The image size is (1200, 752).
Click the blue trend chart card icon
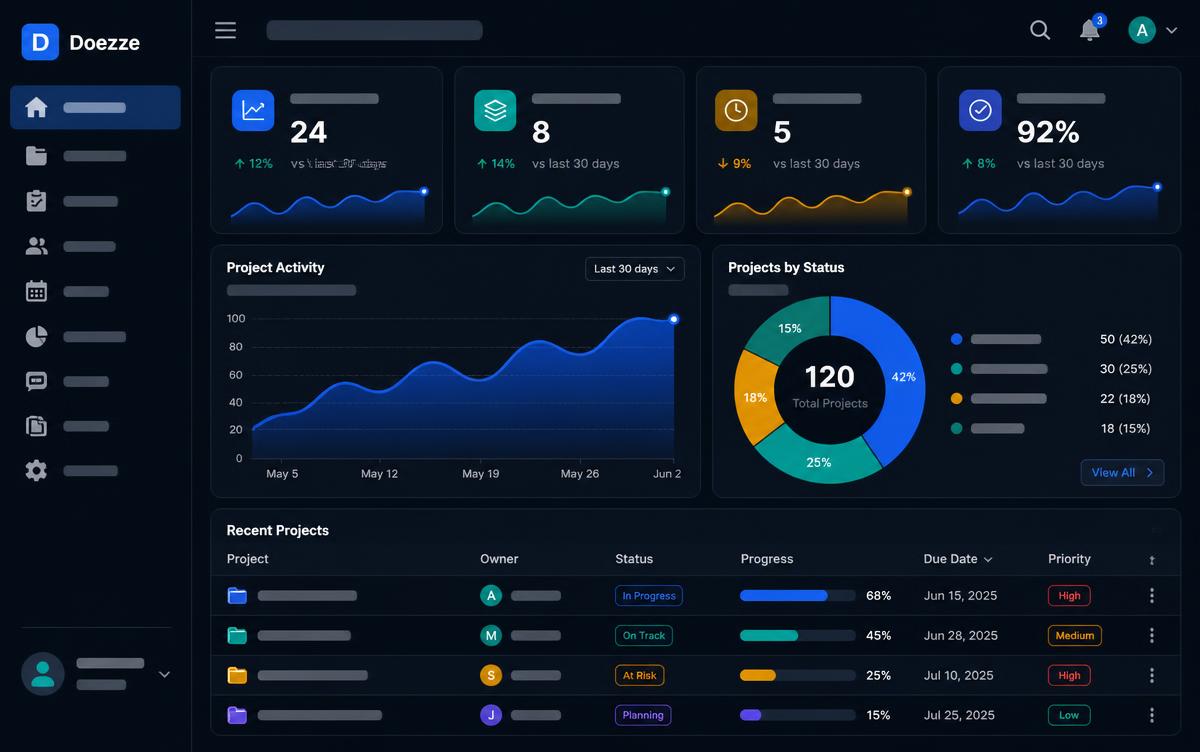tap(253, 111)
